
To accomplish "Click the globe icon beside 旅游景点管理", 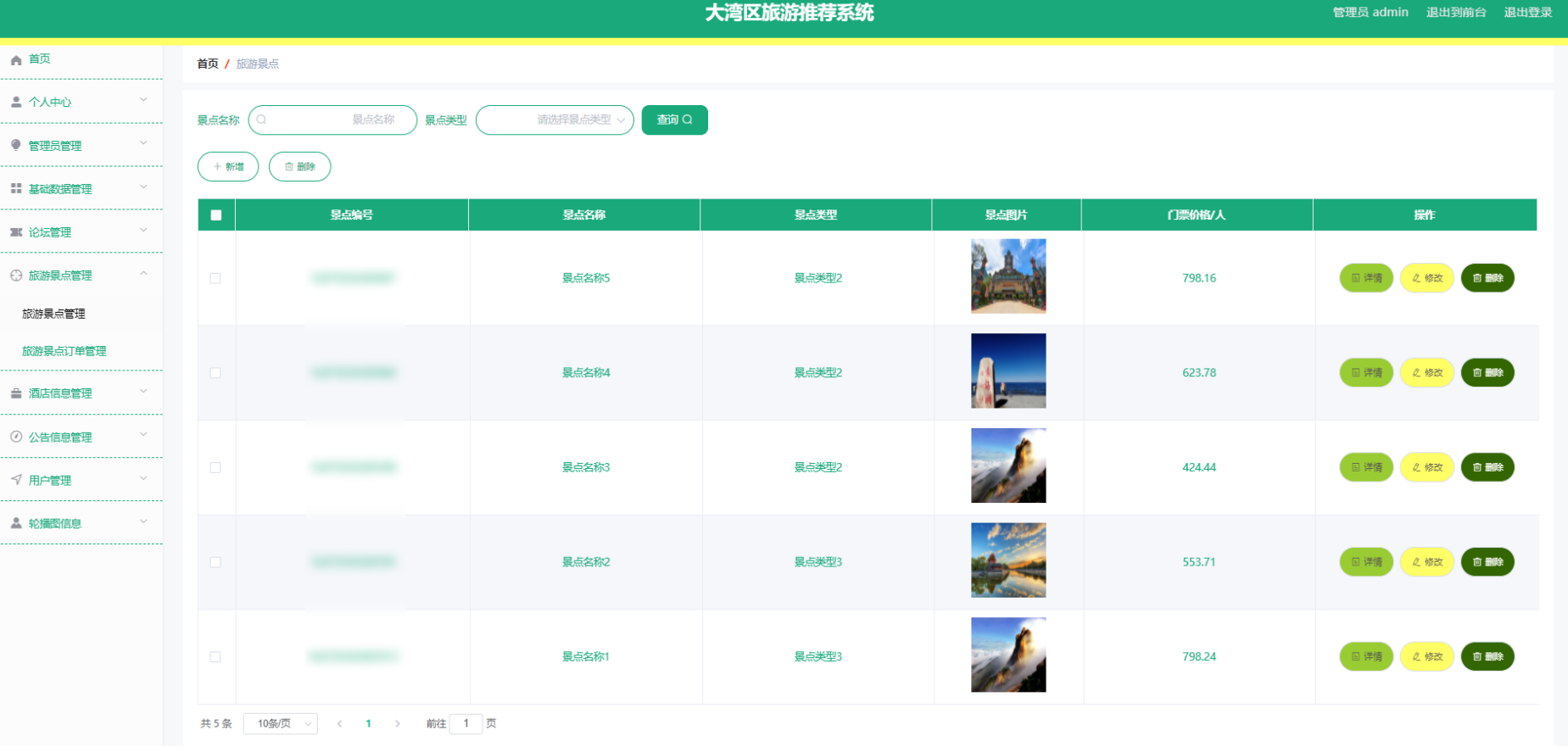I will (16, 276).
